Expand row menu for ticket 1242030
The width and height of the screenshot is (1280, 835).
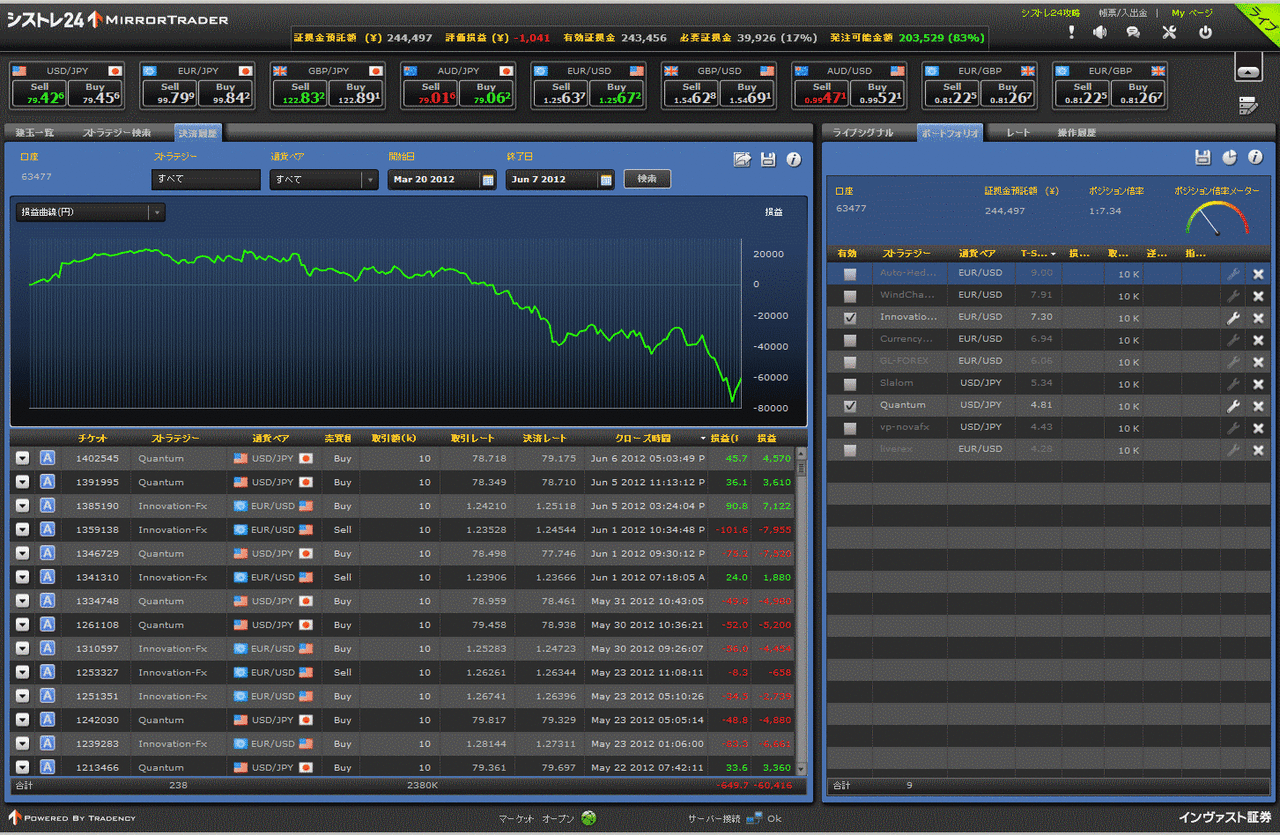click(22, 720)
